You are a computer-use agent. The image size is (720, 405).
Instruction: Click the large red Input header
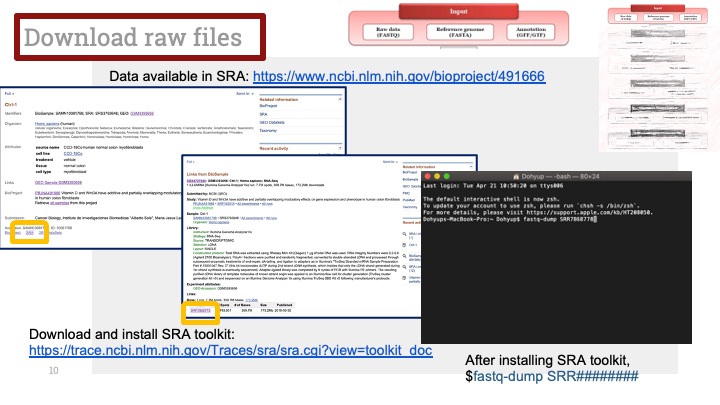(458, 11)
